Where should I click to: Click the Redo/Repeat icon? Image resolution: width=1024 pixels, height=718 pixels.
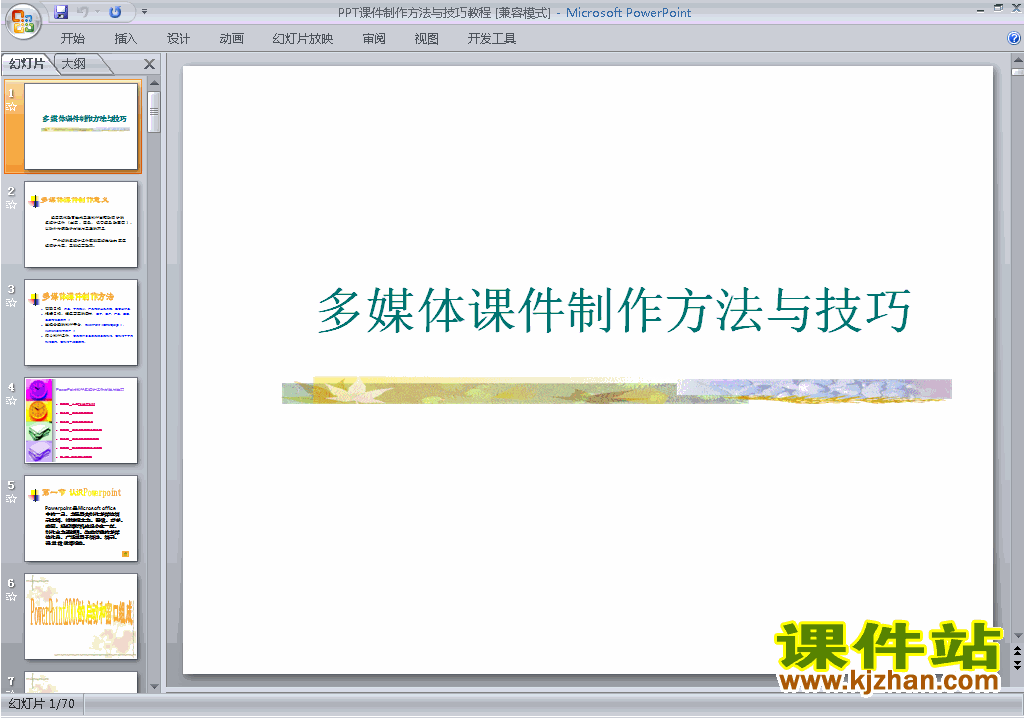[115, 12]
